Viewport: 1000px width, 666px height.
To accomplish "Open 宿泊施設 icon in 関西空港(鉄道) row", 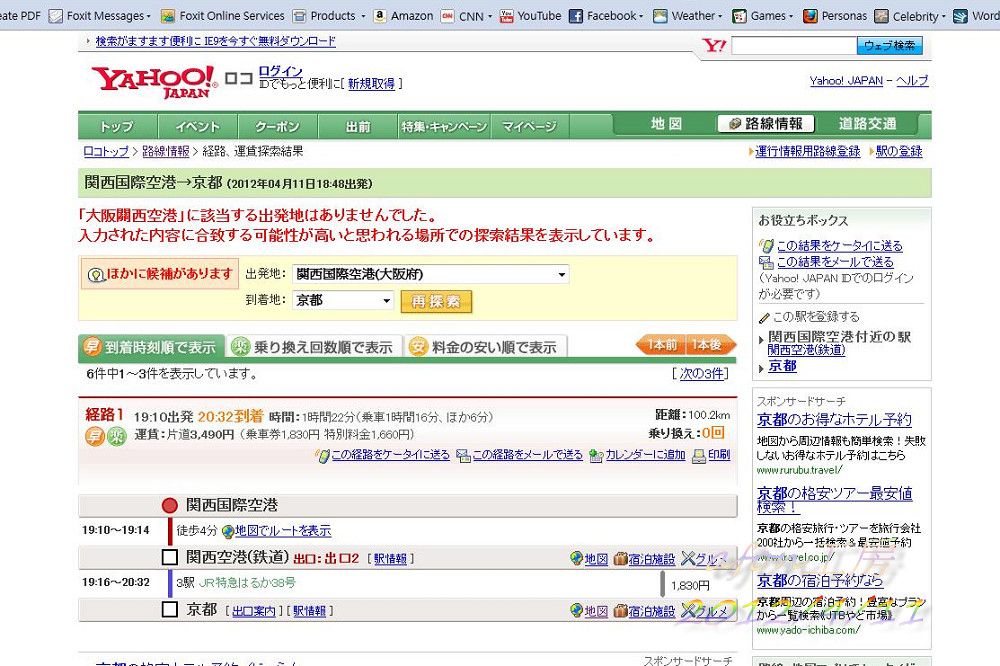I will 621,559.
